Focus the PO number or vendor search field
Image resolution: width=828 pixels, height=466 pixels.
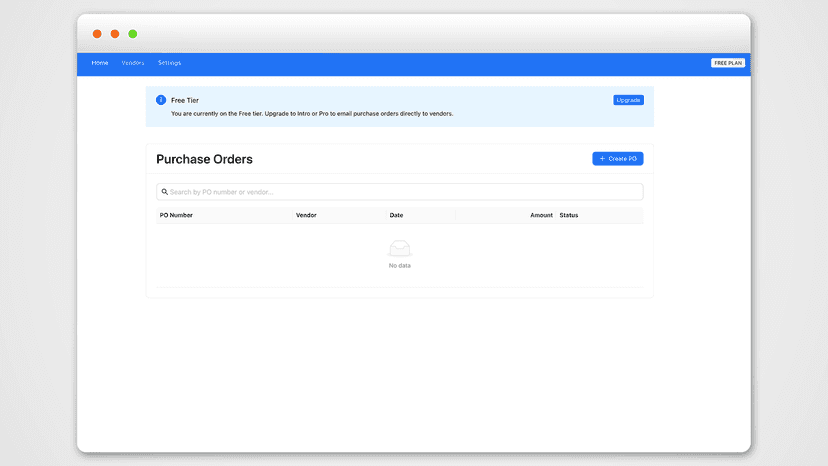(x=400, y=192)
